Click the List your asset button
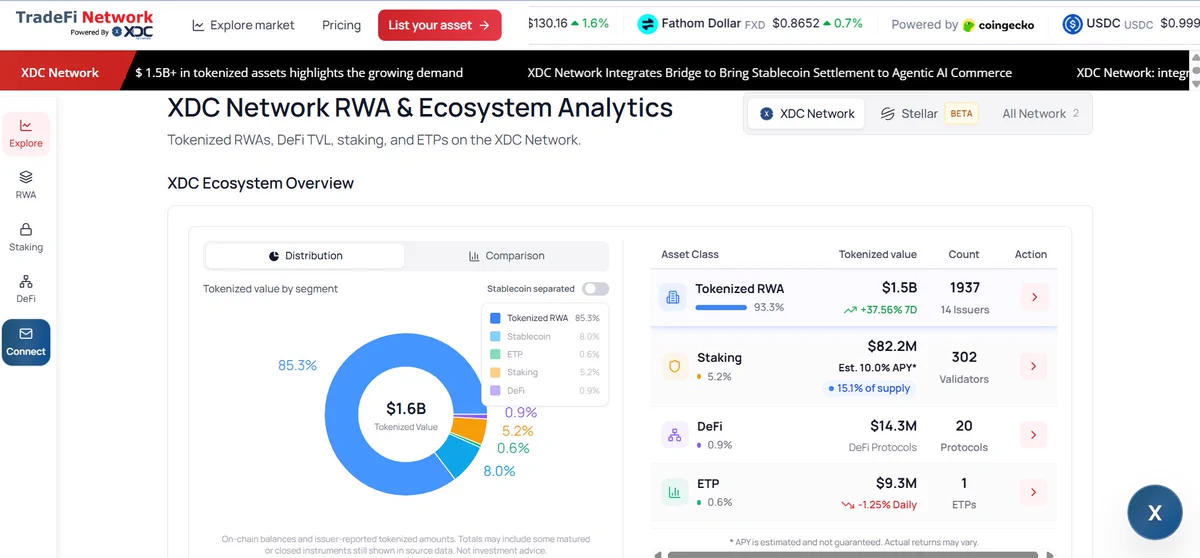Viewport: 1200px width, 558px height. 440,25
